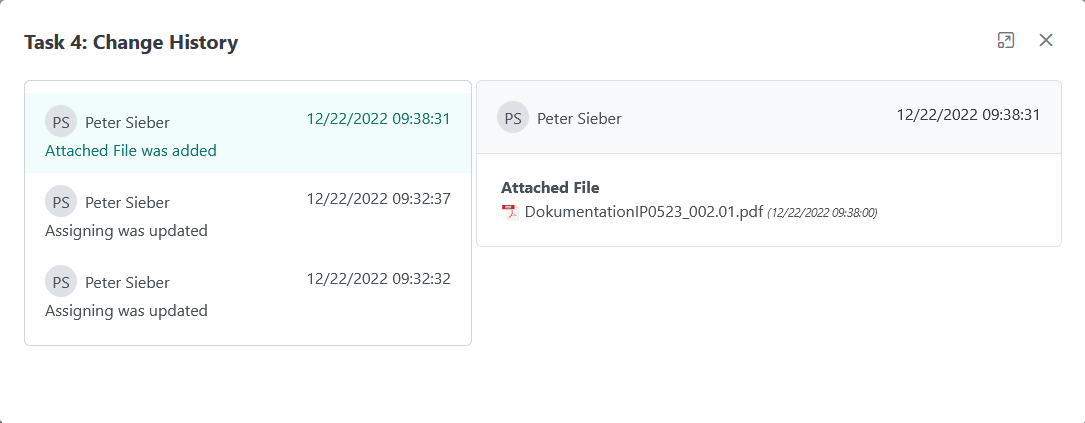Click PS avatar in the detail panel header

pos(513,118)
